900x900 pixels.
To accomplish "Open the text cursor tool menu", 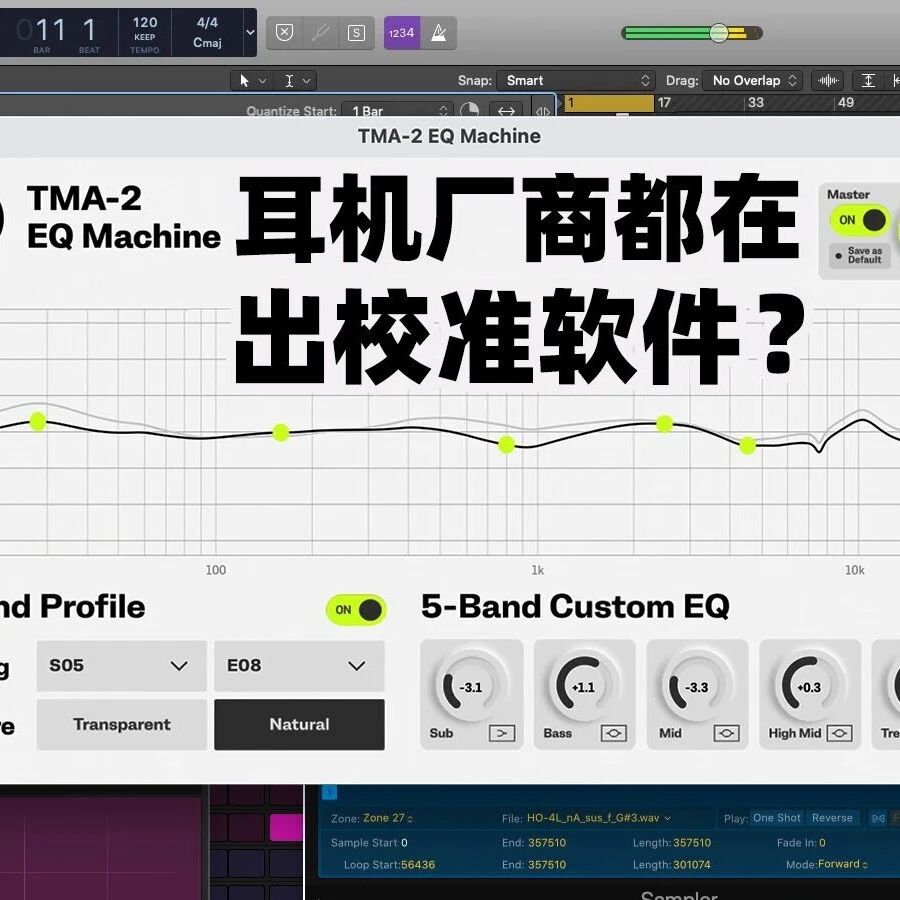I will coord(296,81).
